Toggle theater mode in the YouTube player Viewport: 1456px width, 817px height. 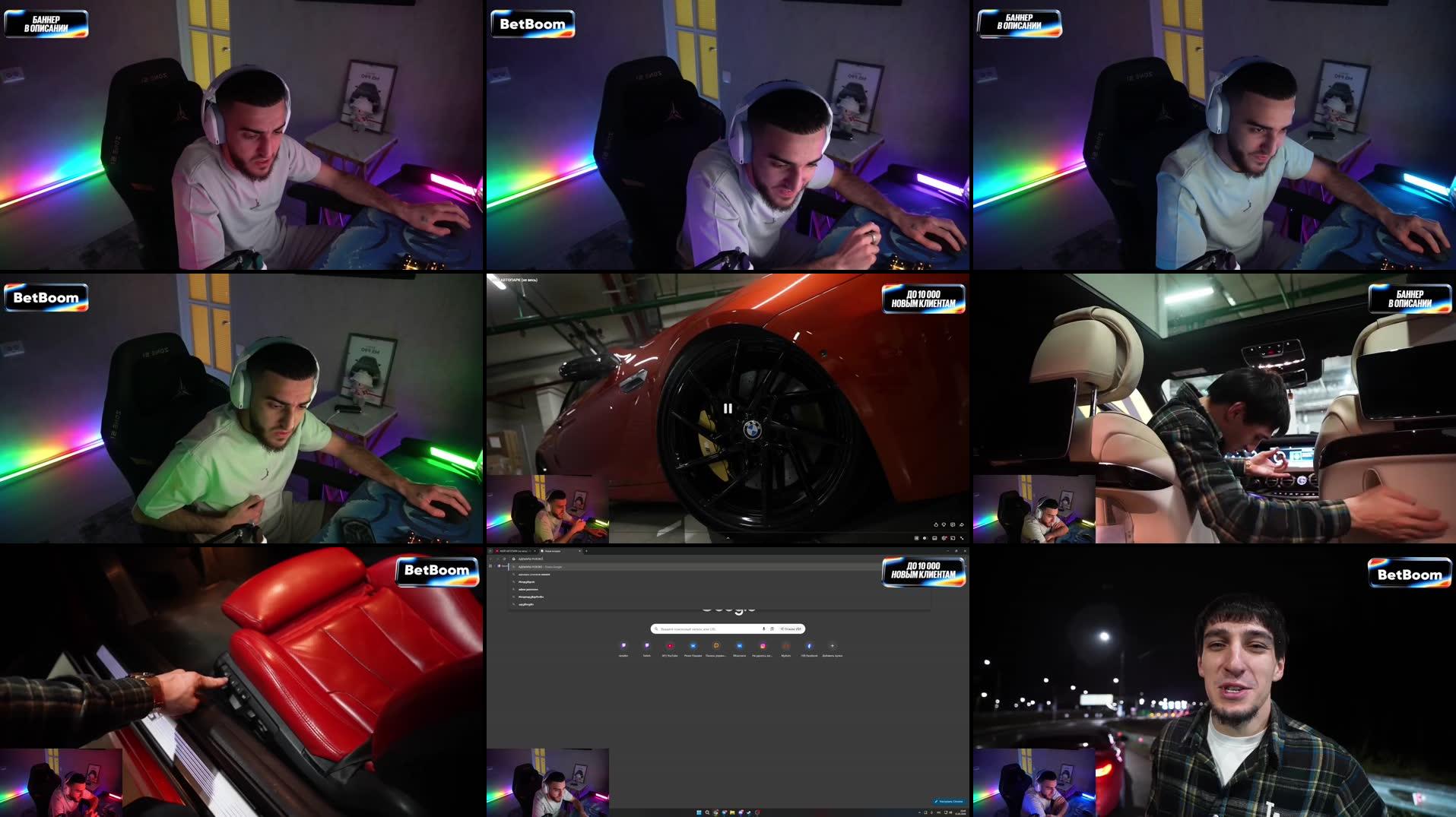[x=953, y=539]
